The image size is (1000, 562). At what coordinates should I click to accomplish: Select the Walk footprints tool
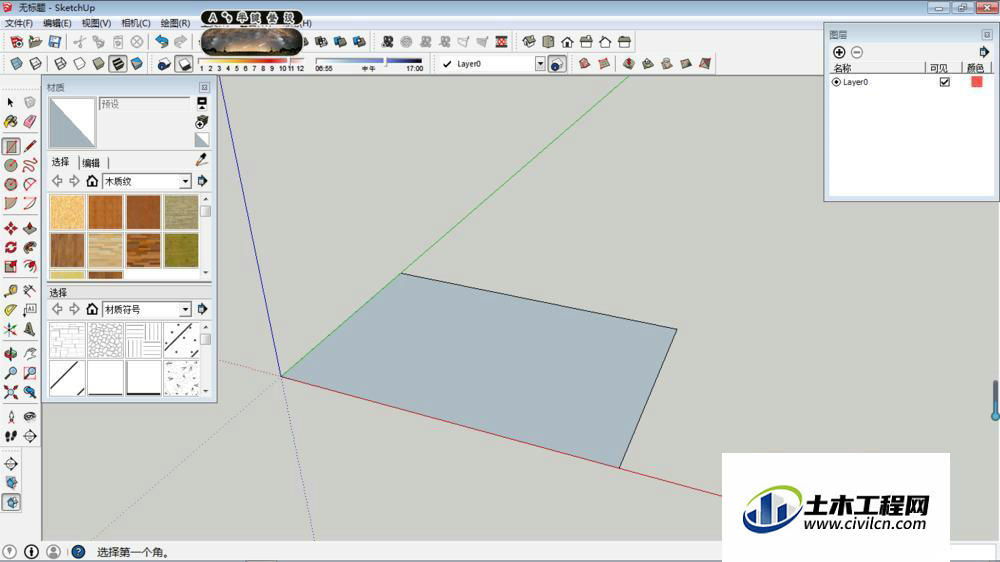point(11,436)
